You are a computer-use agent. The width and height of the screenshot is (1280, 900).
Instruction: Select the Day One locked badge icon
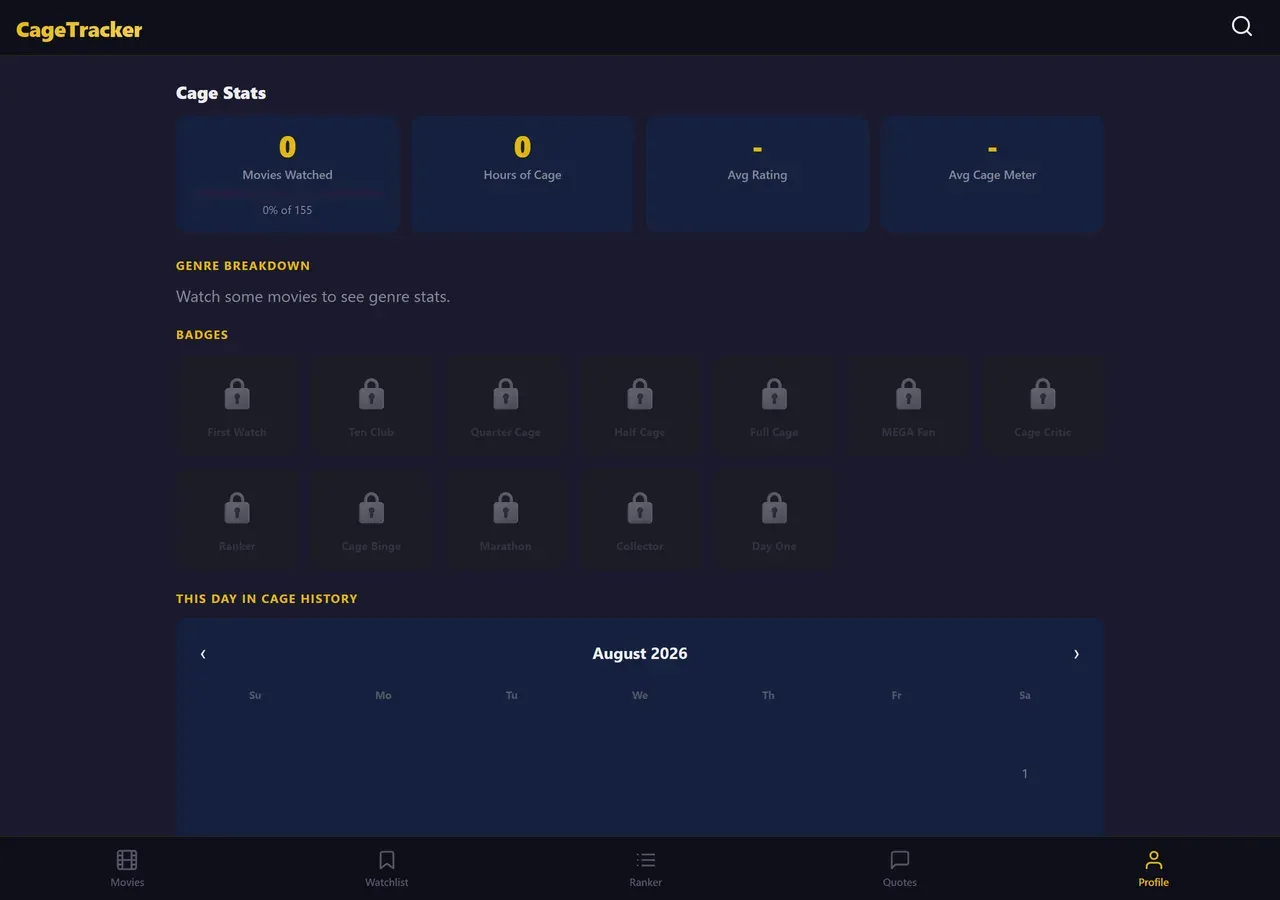pos(774,508)
